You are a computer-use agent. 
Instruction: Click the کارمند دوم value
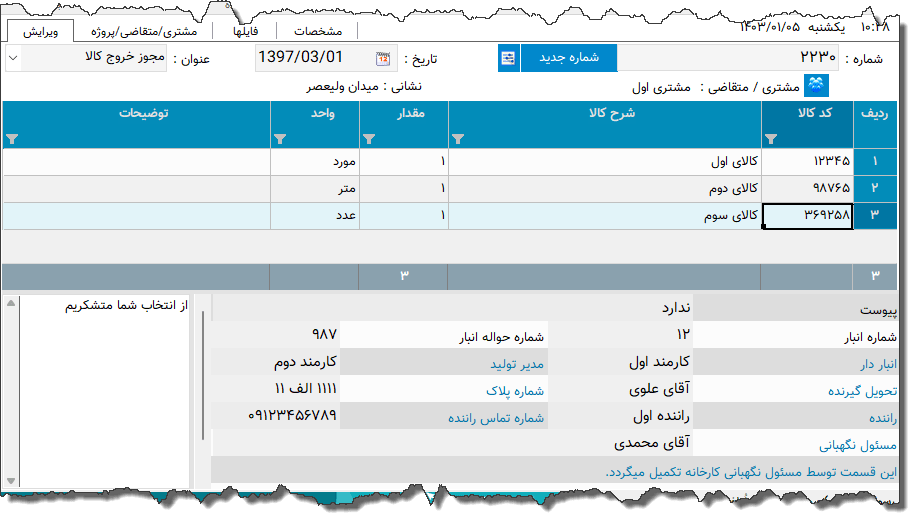coord(305,362)
